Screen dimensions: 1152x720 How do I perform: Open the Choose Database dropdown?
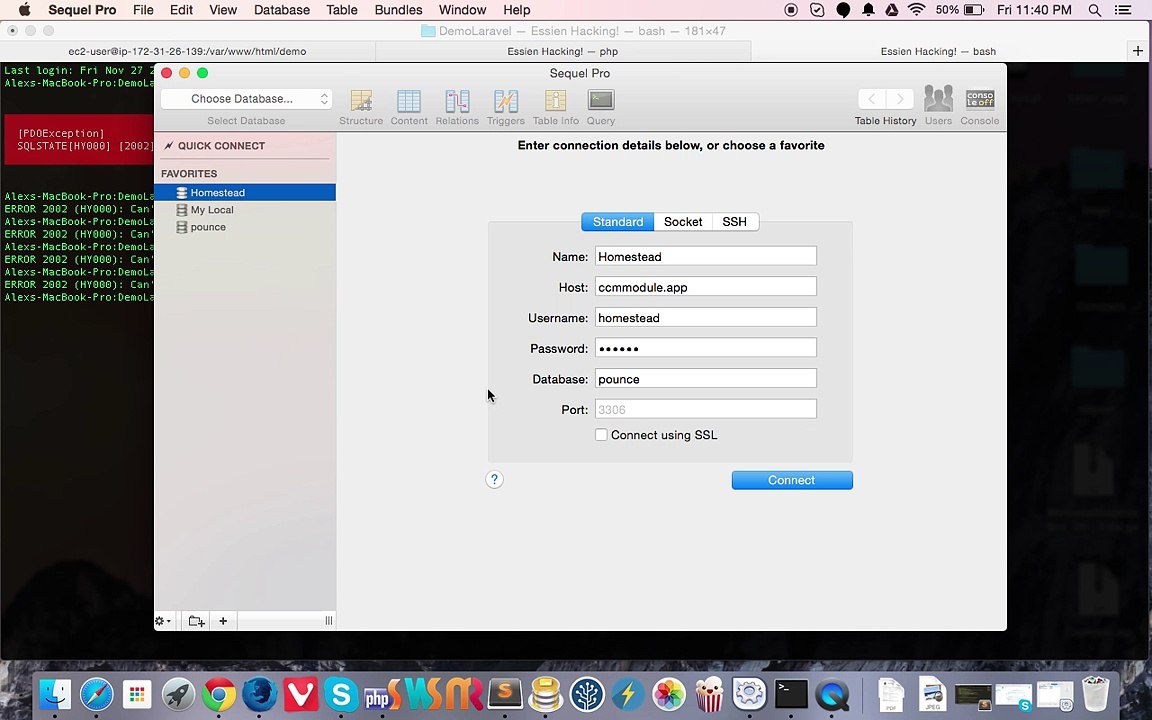(x=246, y=98)
